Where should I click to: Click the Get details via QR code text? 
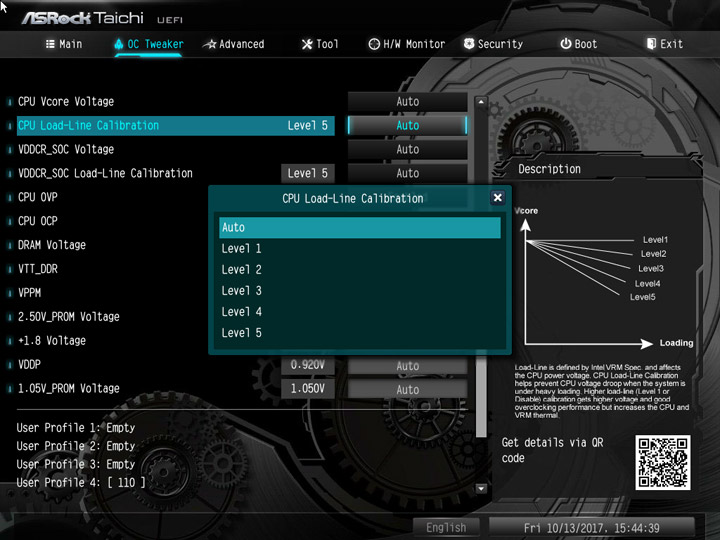click(552, 450)
